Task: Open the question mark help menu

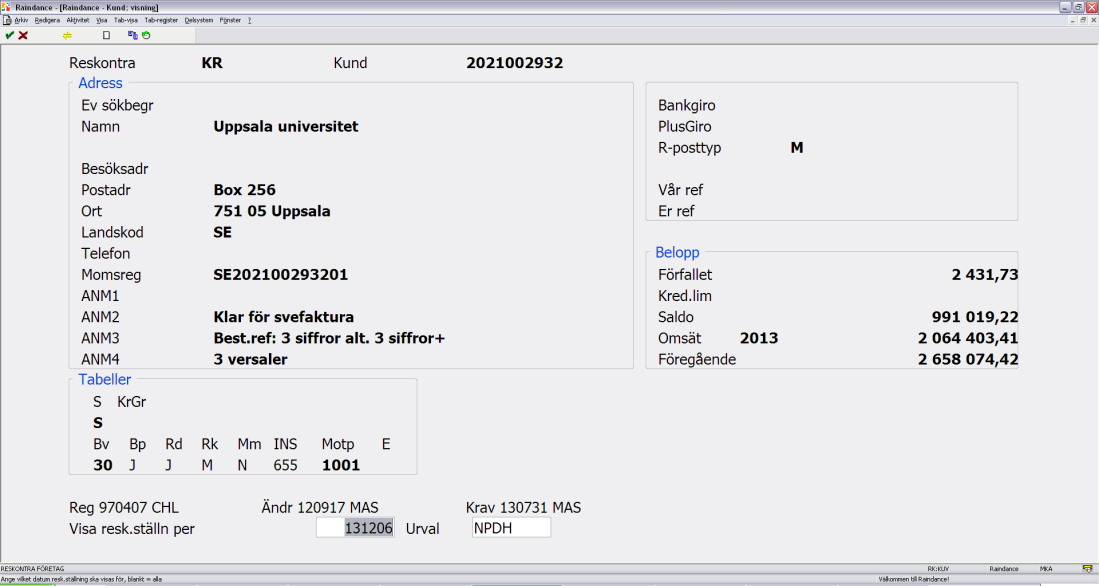Action: 250,20
